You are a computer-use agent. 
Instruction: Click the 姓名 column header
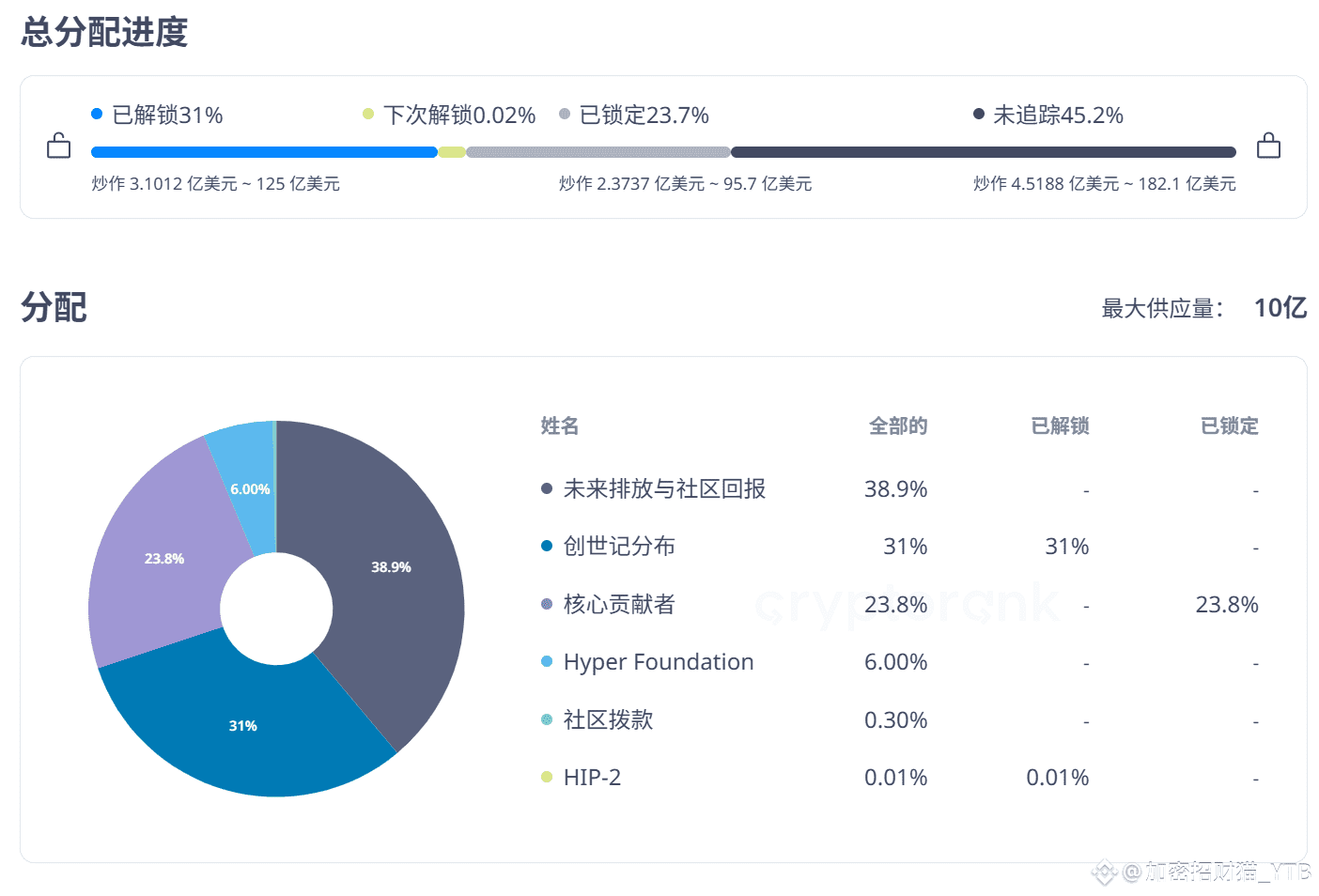[x=560, y=426]
